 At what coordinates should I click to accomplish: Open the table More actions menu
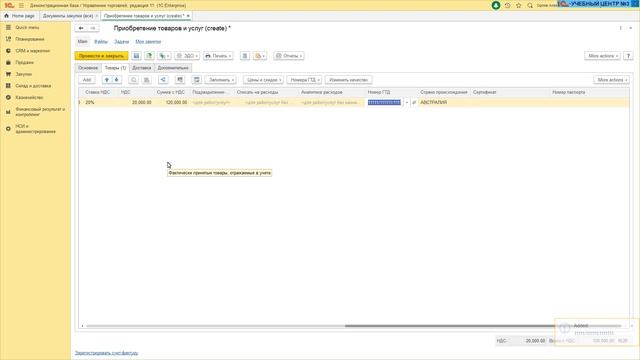tap(611, 80)
